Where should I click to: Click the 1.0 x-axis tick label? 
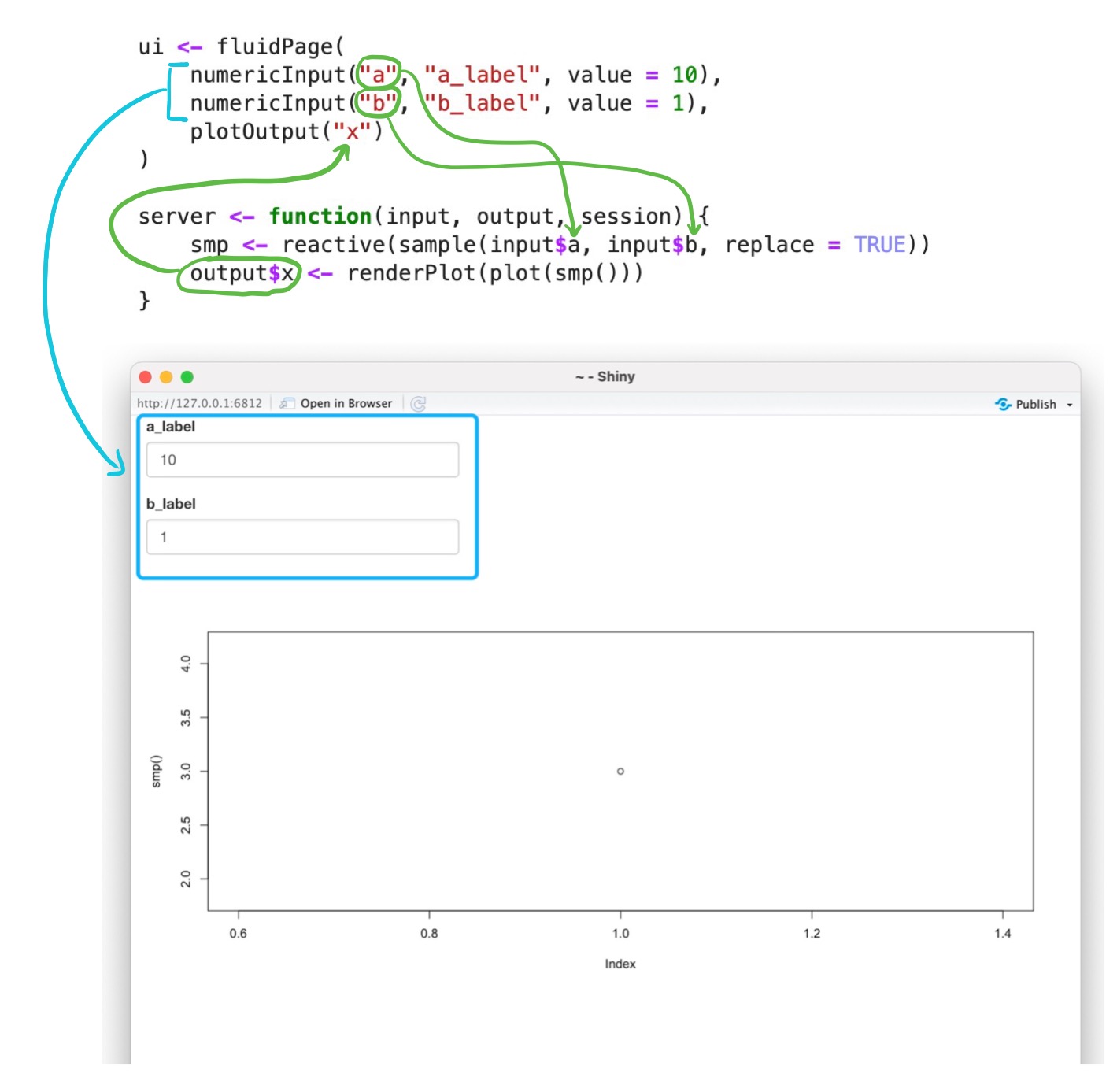[620, 934]
